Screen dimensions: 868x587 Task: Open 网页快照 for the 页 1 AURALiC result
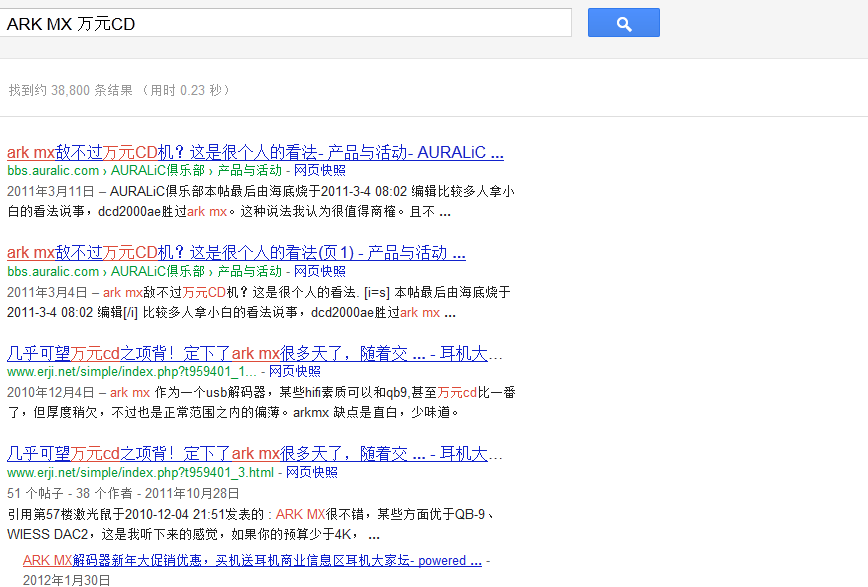pyautogui.click(x=320, y=271)
